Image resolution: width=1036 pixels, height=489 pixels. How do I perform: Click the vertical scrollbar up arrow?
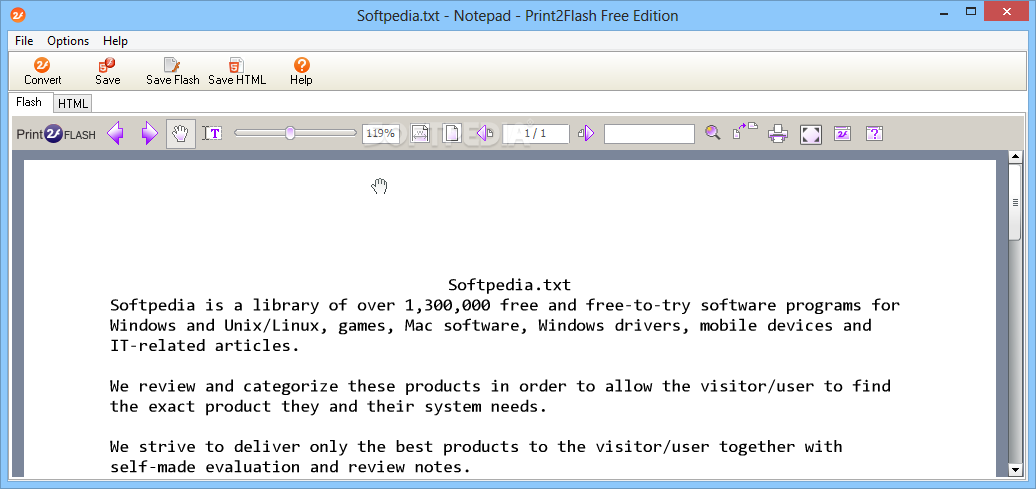click(1016, 157)
